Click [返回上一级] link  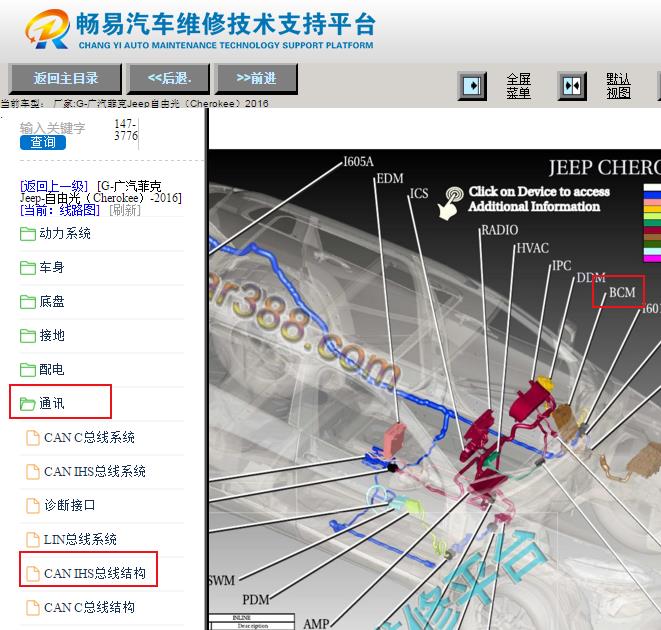[54, 186]
